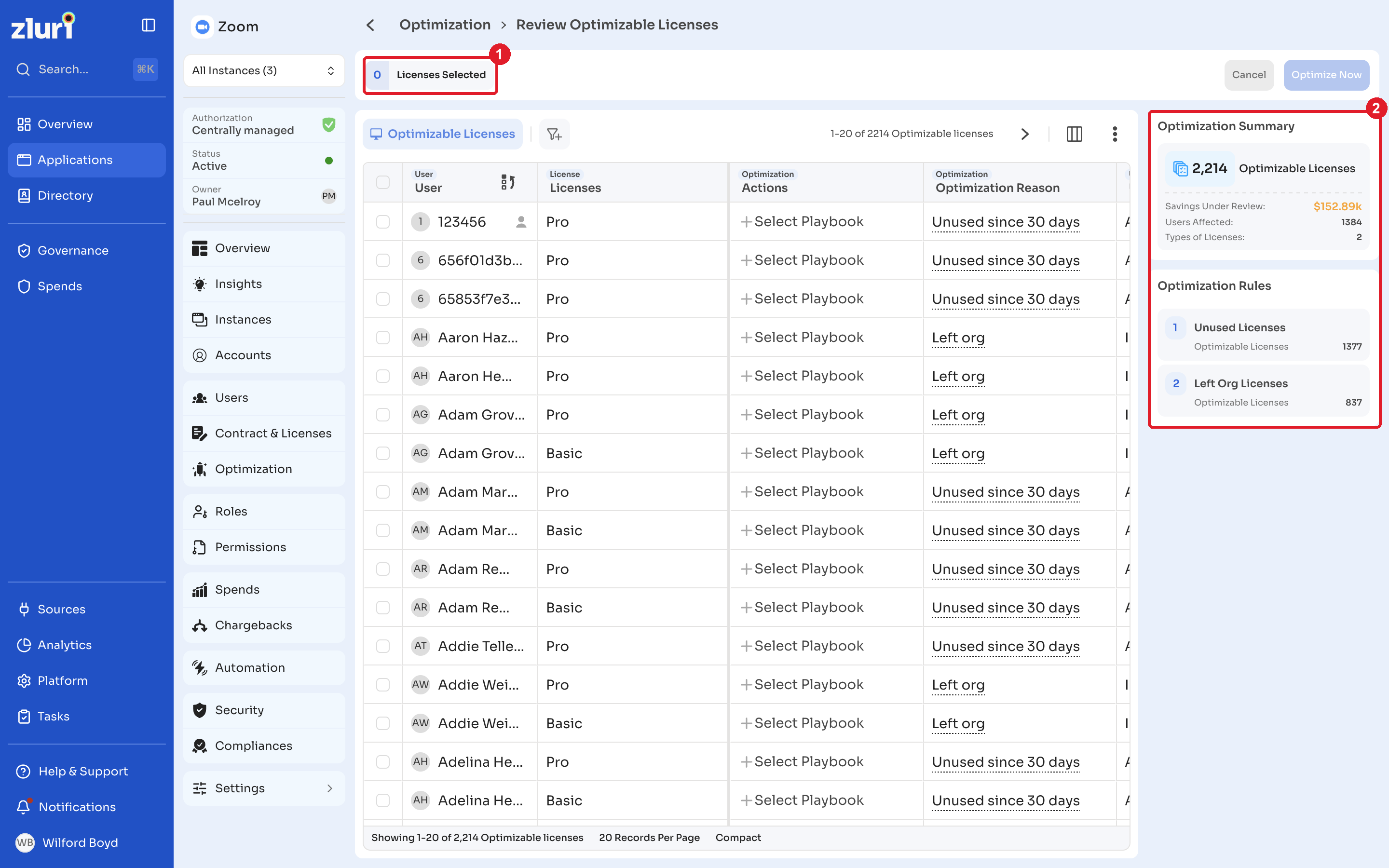Open Spends in main sidebar
This screenshot has width=1389, height=868.
tap(86, 286)
